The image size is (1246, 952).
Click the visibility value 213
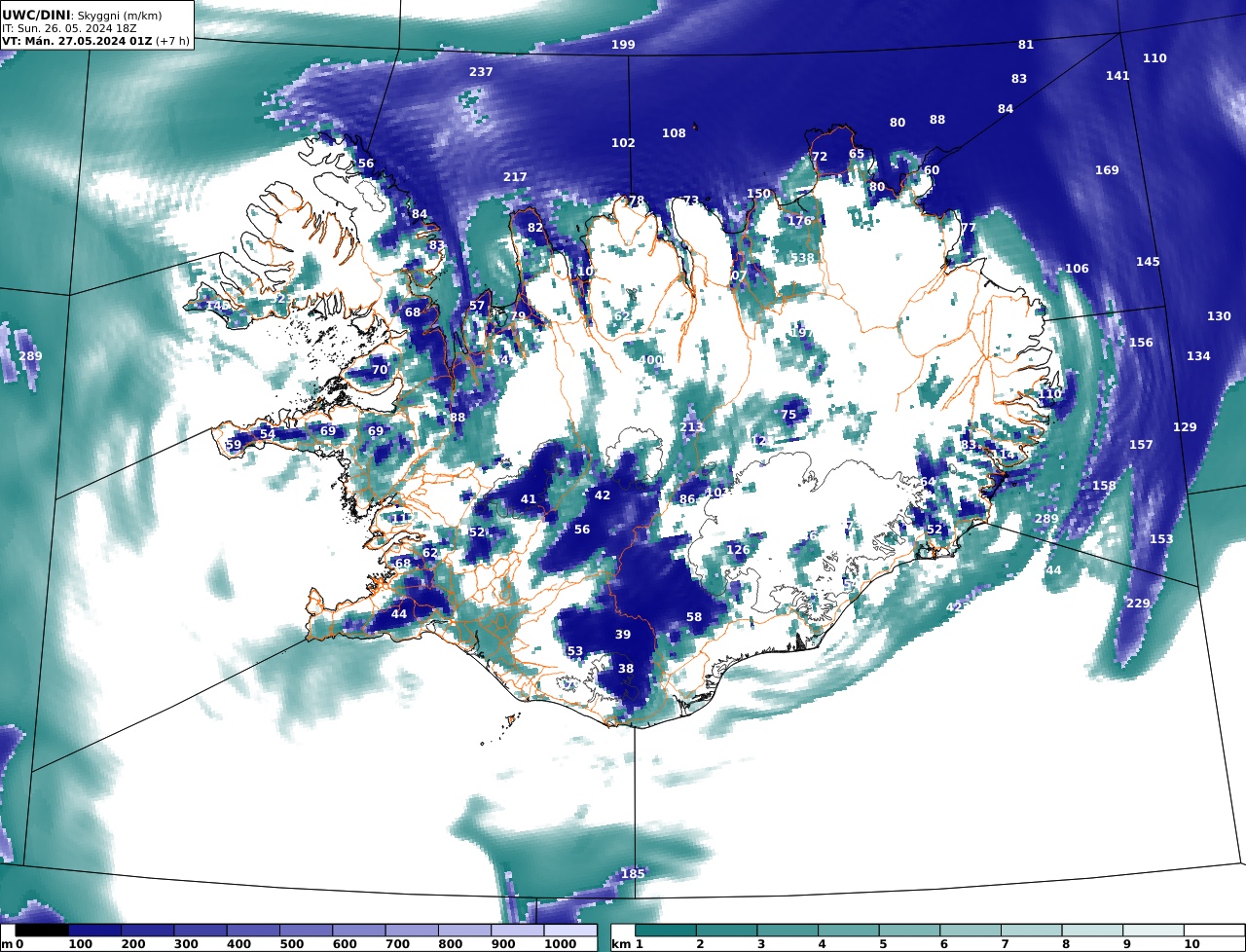click(691, 427)
